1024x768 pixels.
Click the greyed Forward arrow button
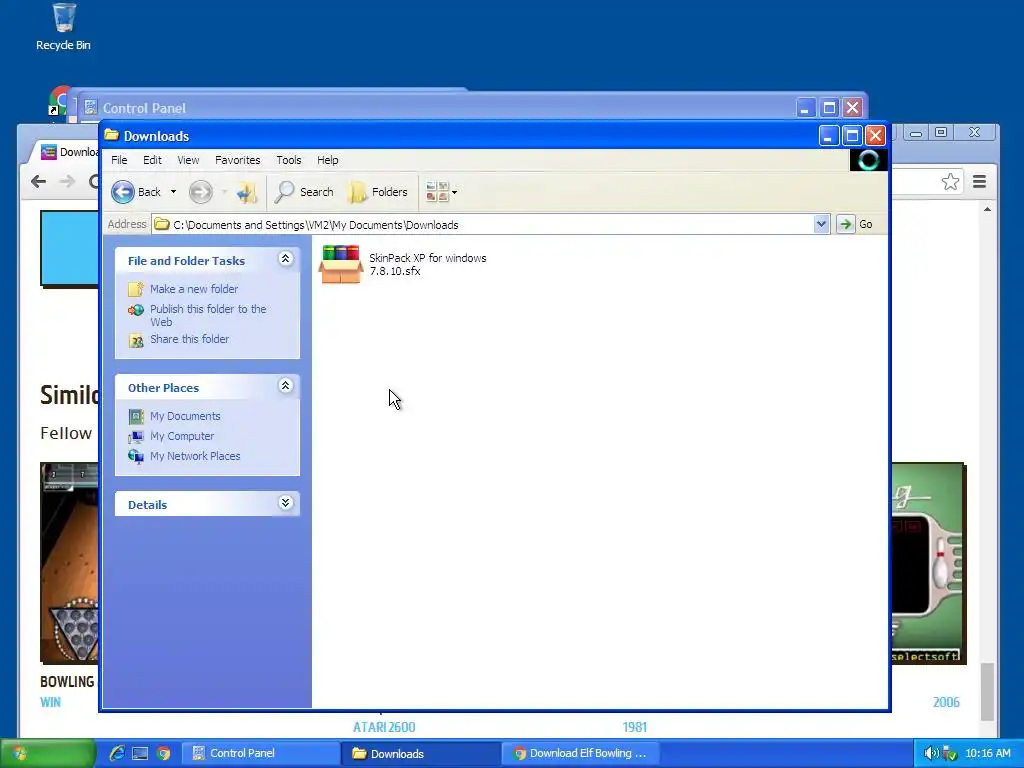click(x=200, y=192)
